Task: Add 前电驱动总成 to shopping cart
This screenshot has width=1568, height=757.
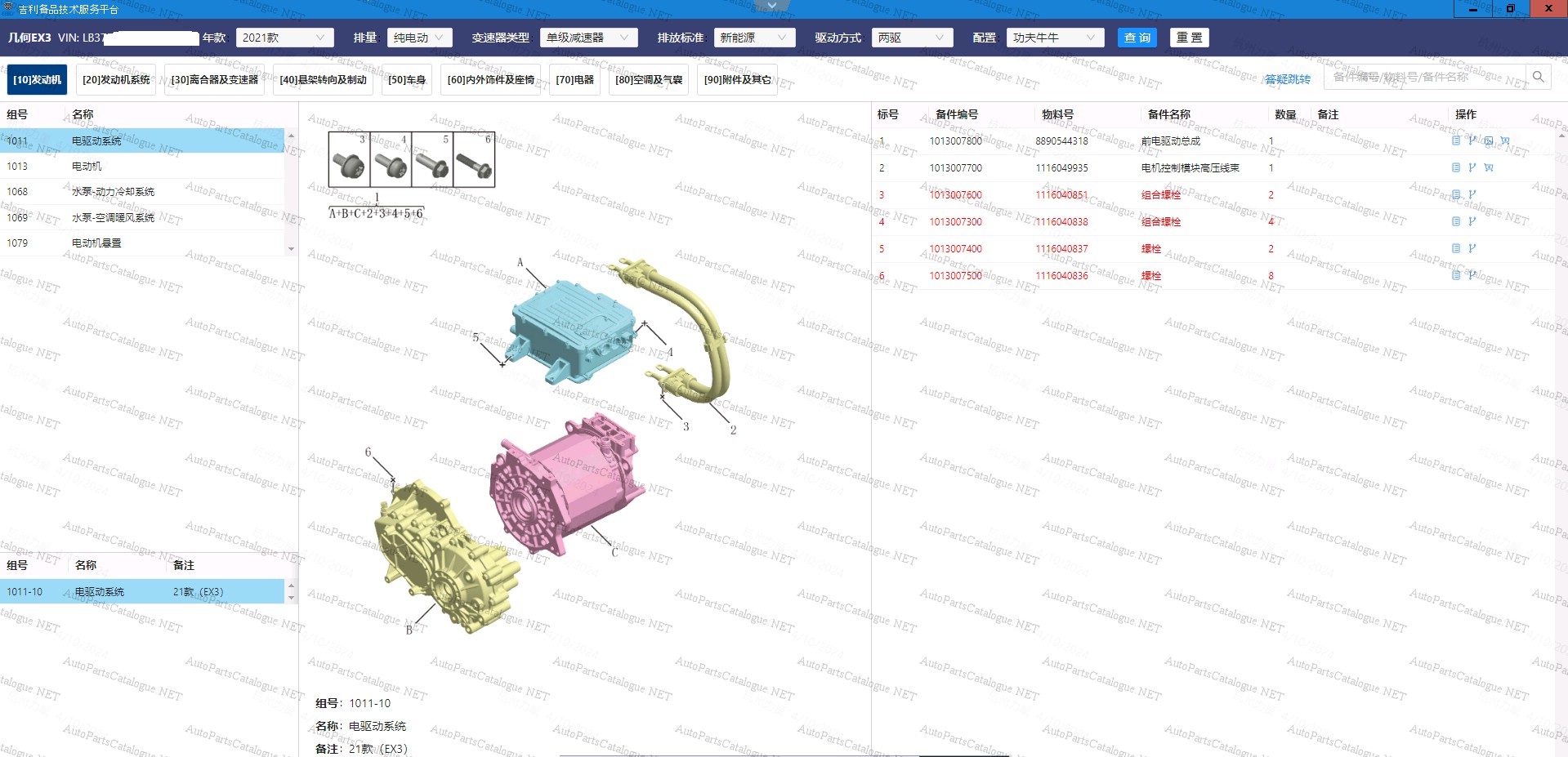Action: (1504, 140)
